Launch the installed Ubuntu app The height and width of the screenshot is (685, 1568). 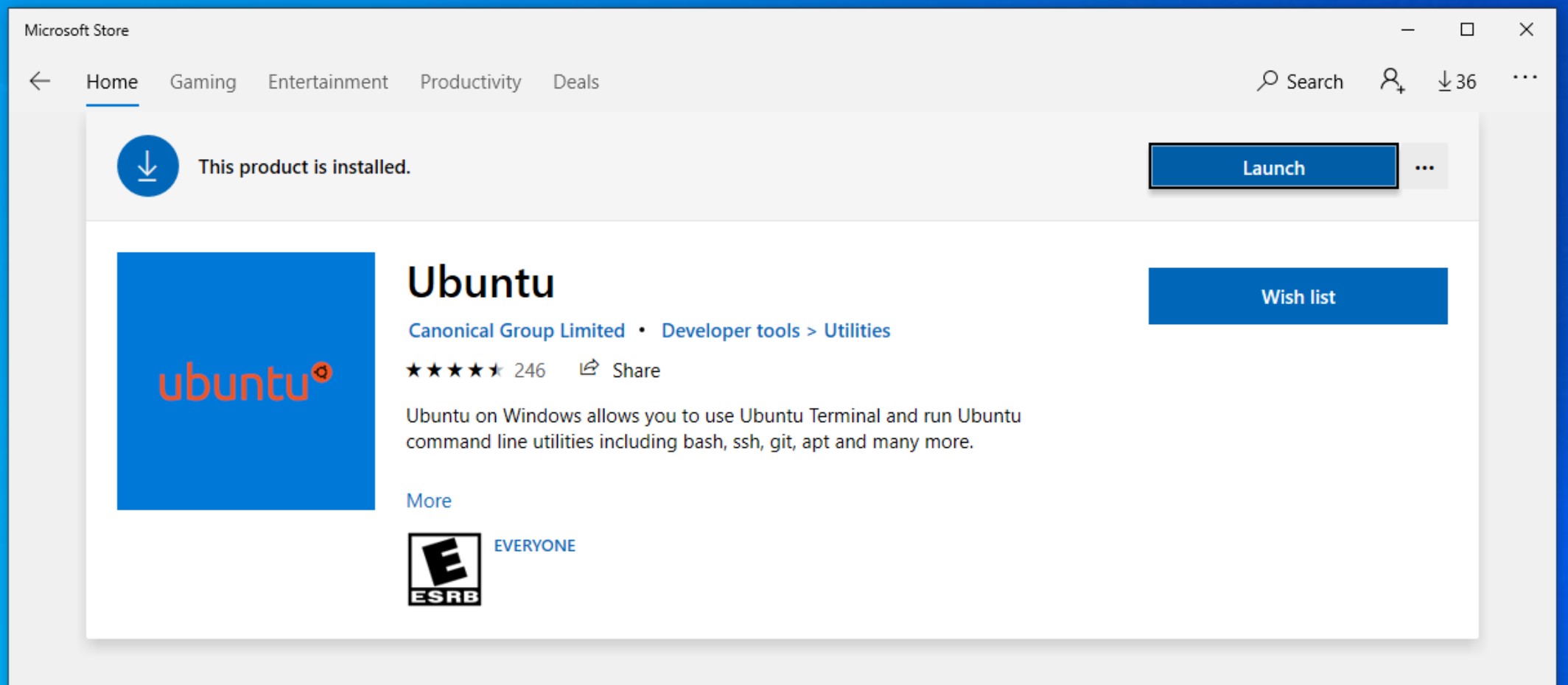1273,167
